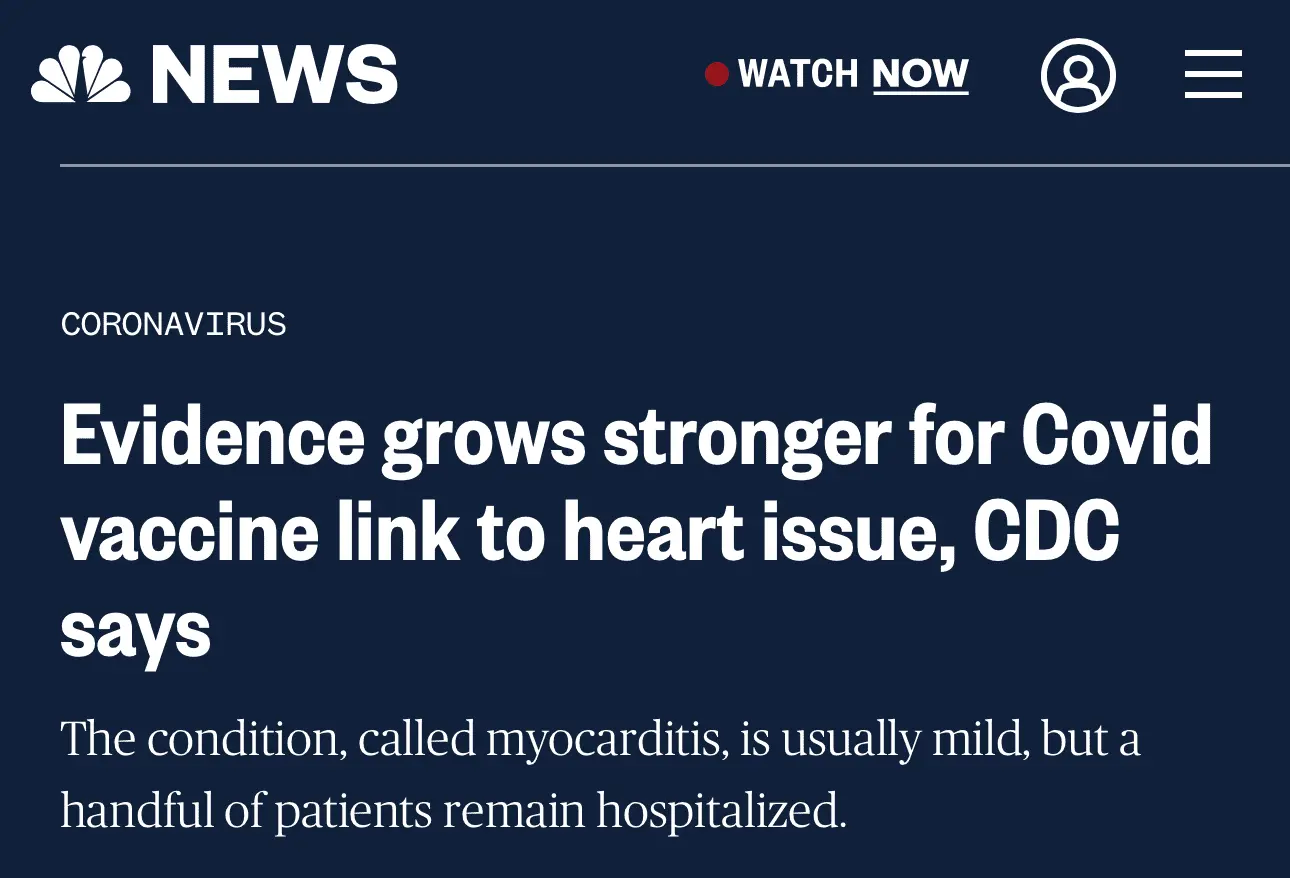This screenshot has width=1290, height=878.
Task: Click the word "Evidence" in the headline
Action: tap(213, 437)
